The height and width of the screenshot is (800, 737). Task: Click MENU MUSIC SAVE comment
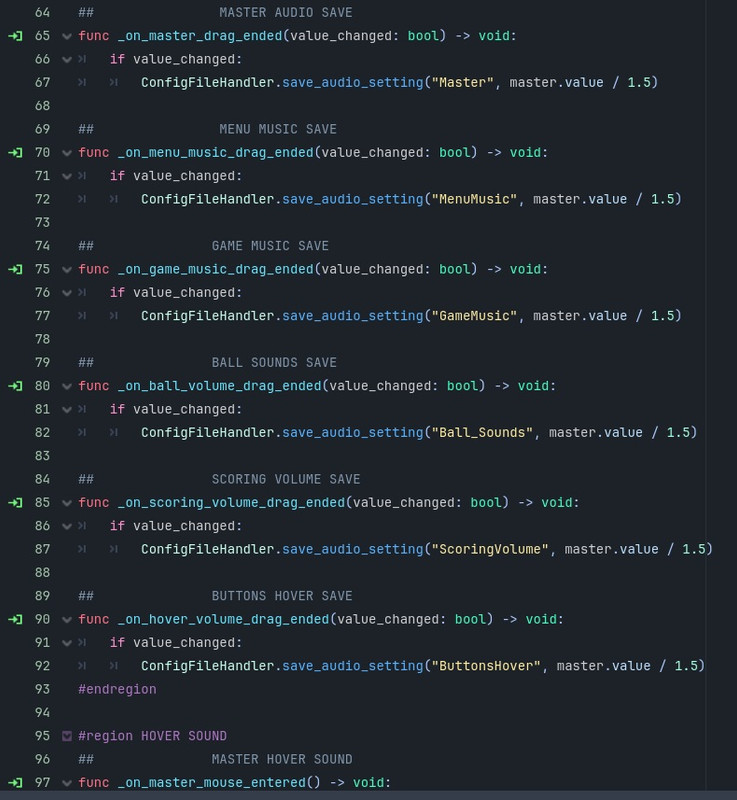[x=278, y=129]
